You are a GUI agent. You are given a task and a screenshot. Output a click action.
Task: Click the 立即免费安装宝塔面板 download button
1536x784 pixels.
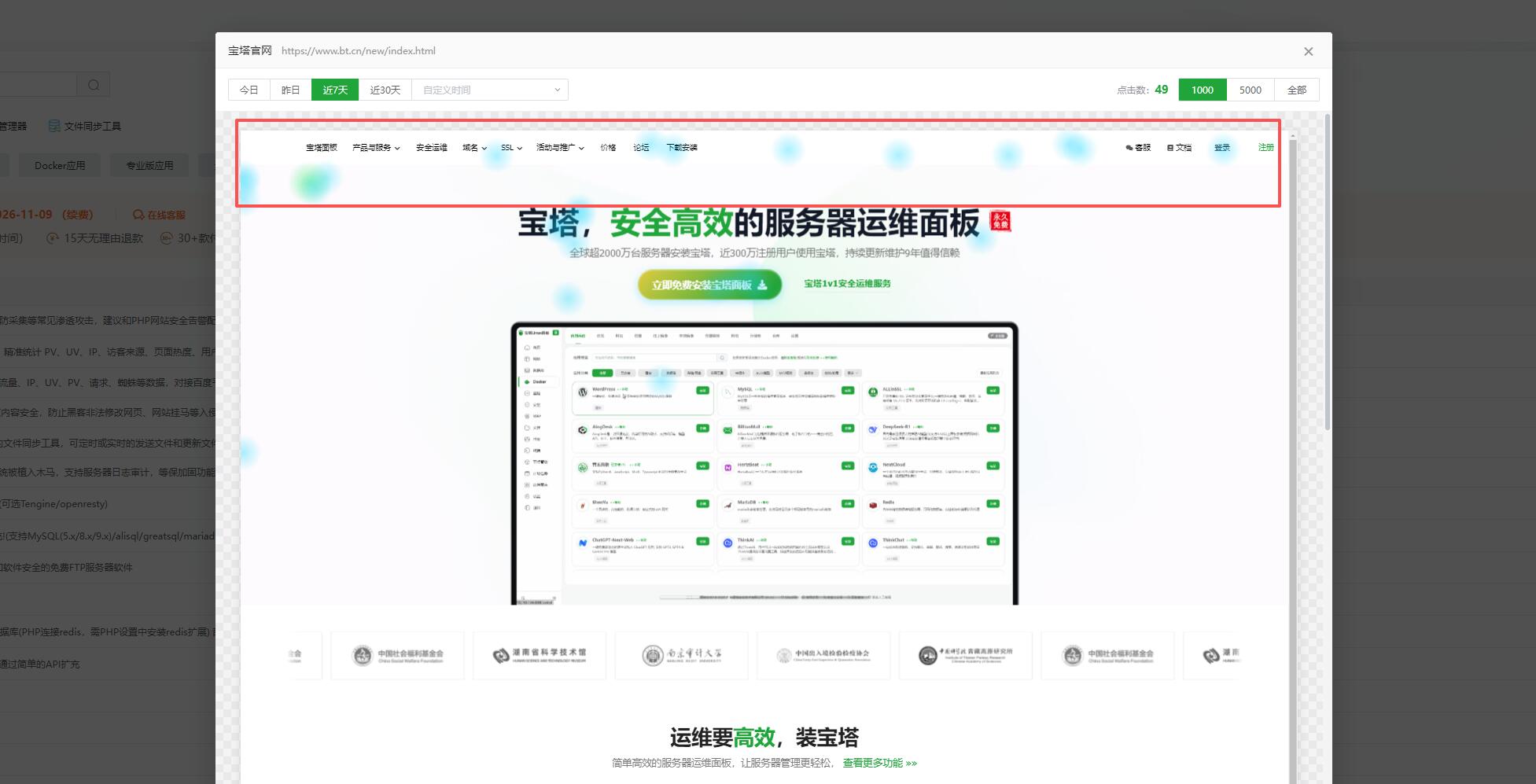coord(709,285)
